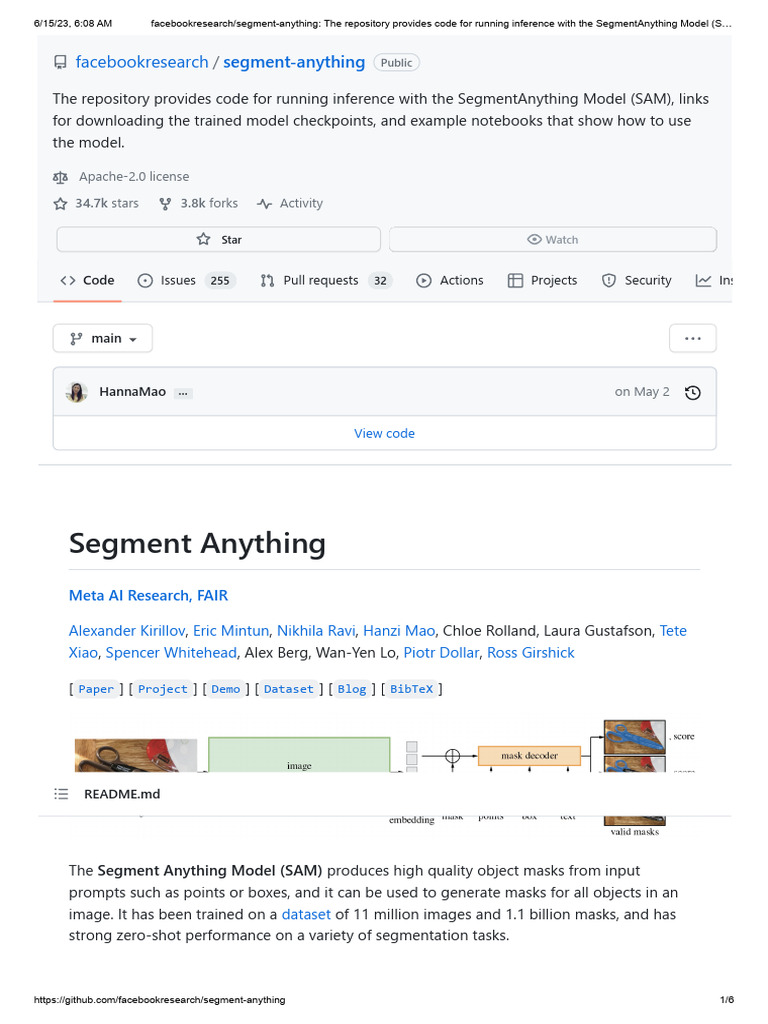The image size is (768, 1024).
Task: Toggle Watch on this repository
Action: coord(552,240)
